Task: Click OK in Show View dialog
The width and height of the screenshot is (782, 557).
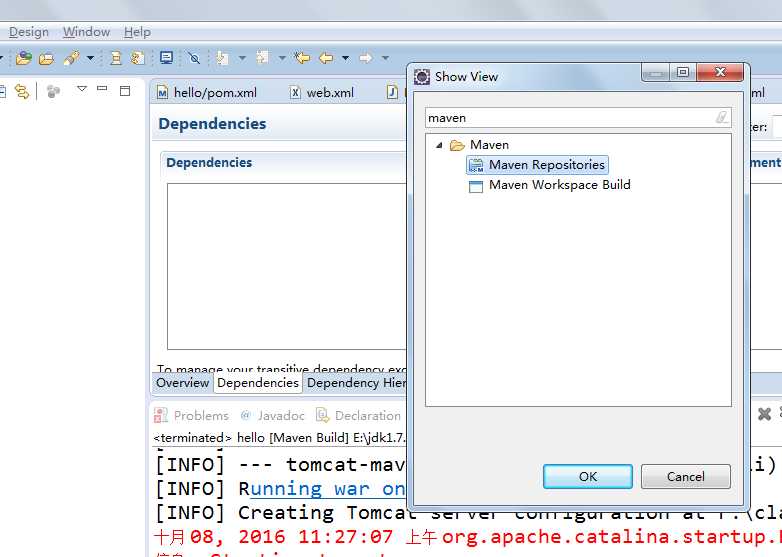Action: point(588,477)
